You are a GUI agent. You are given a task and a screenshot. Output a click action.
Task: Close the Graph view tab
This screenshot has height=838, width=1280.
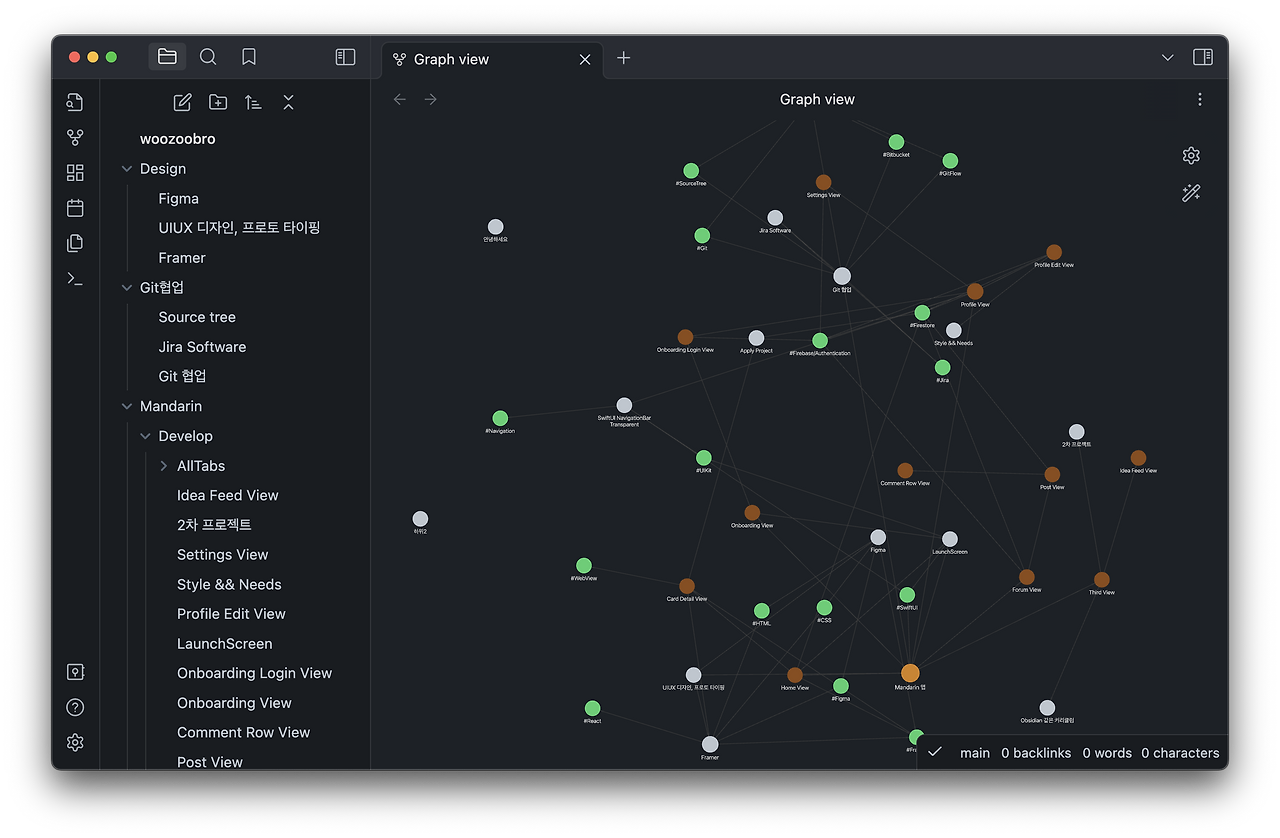(x=585, y=59)
